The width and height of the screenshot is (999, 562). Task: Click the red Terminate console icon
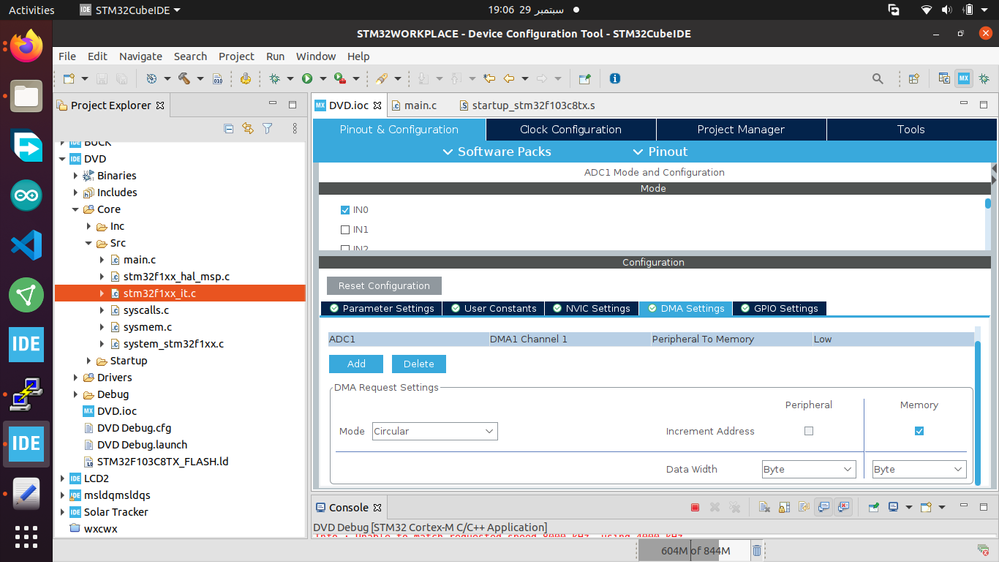click(695, 507)
